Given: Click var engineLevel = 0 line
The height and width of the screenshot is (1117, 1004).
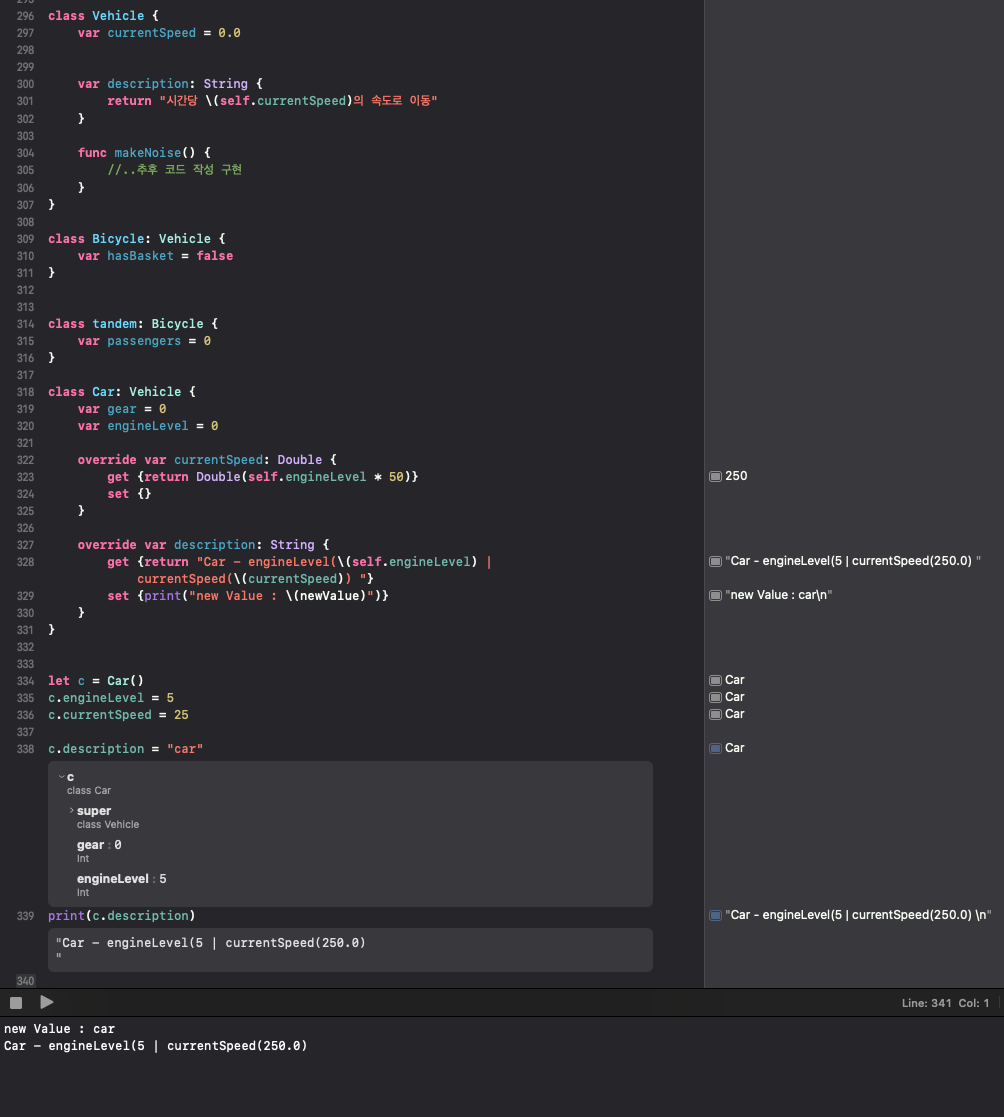Looking at the screenshot, I should [148, 426].
